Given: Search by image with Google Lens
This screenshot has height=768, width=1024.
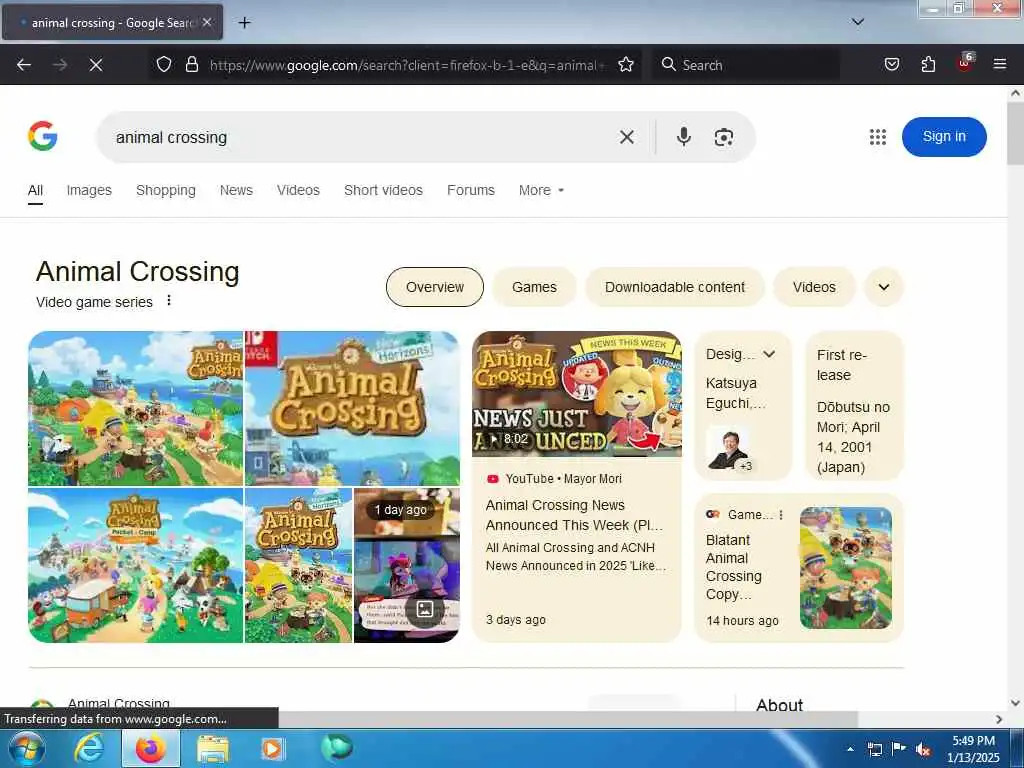Looking at the screenshot, I should pos(724,137).
